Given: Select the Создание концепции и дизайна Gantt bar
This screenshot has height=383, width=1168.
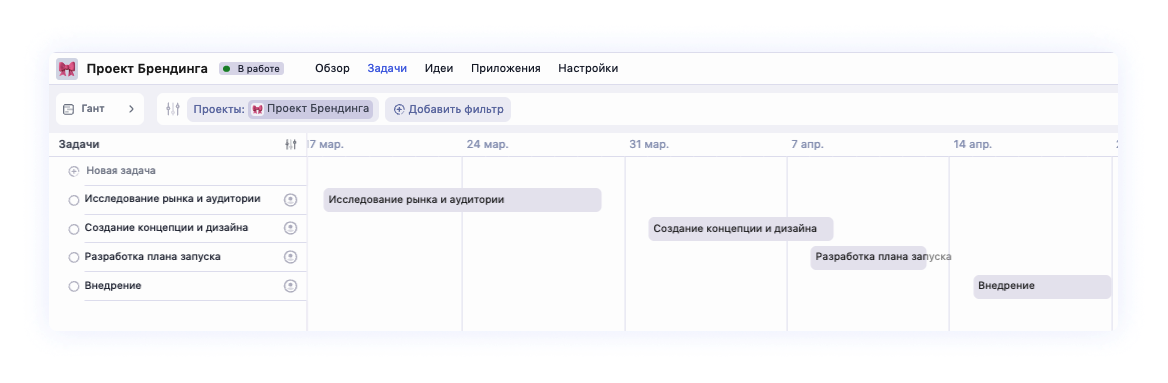Looking at the screenshot, I should pyautogui.click(x=740, y=229).
